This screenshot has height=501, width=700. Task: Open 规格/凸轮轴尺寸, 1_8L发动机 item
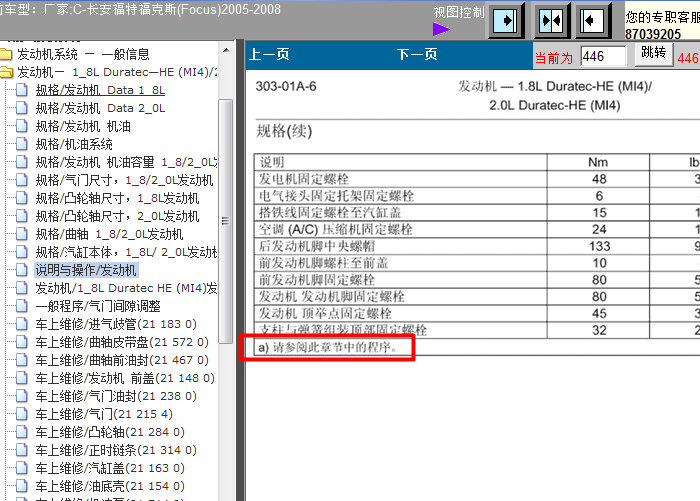(117, 198)
